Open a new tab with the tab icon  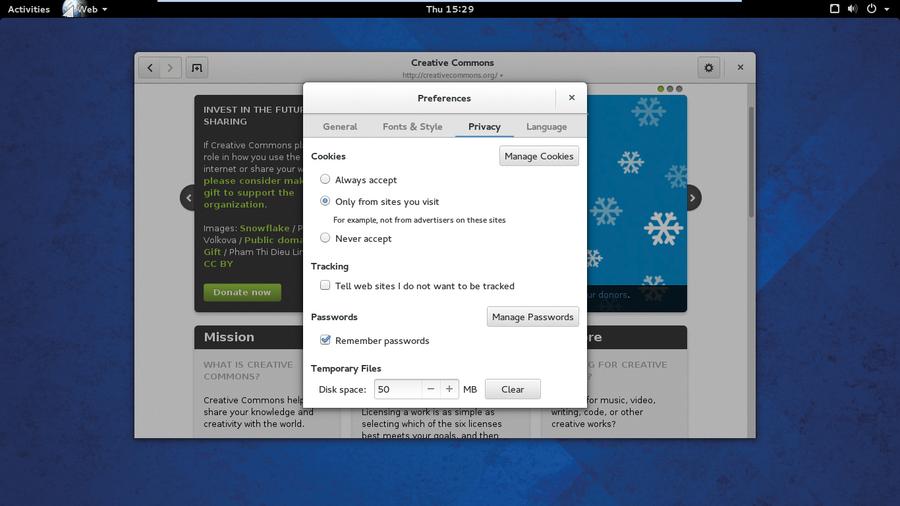[197, 68]
